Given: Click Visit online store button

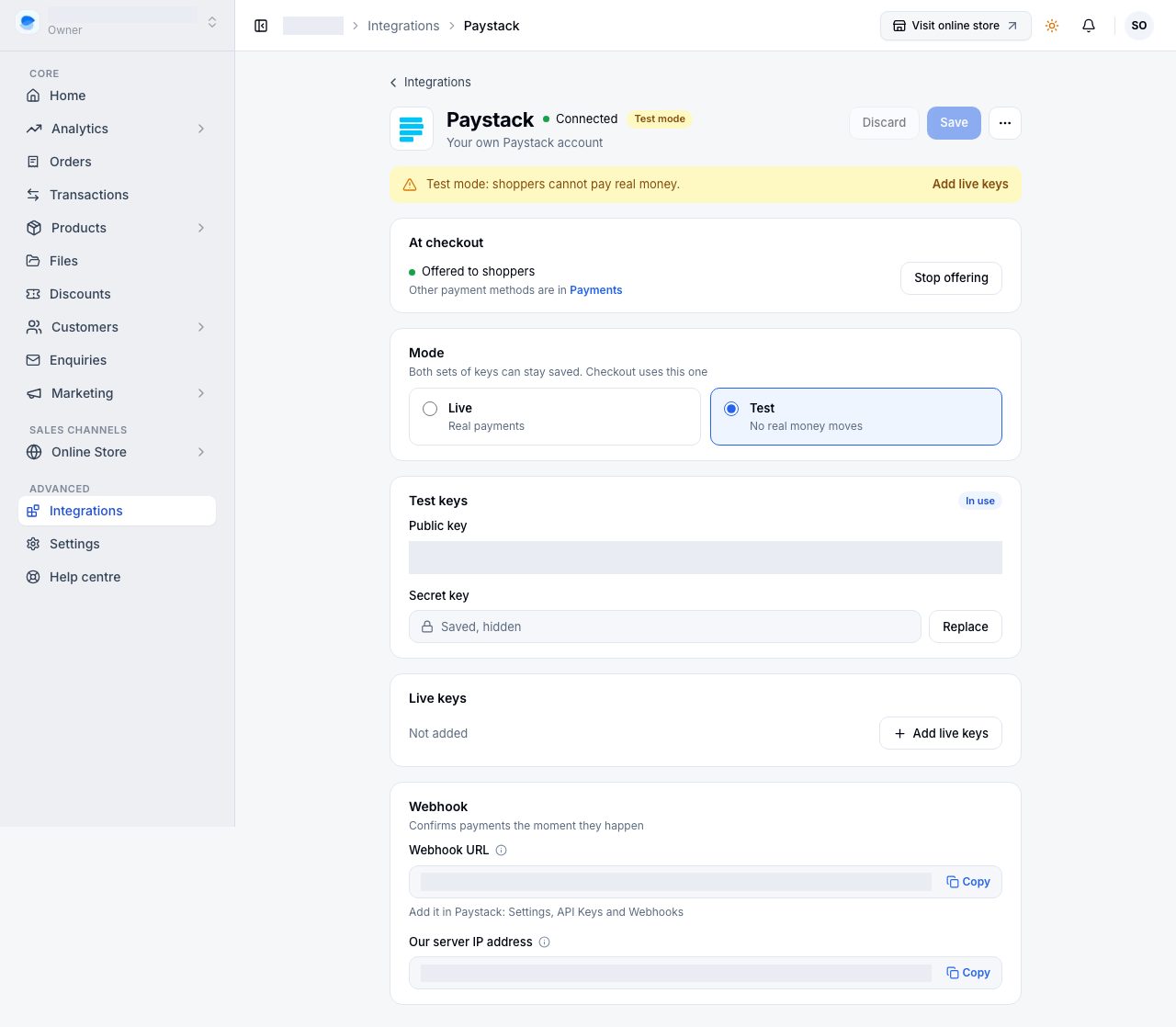Looking at the screenshot, I should tap(955, 26).
